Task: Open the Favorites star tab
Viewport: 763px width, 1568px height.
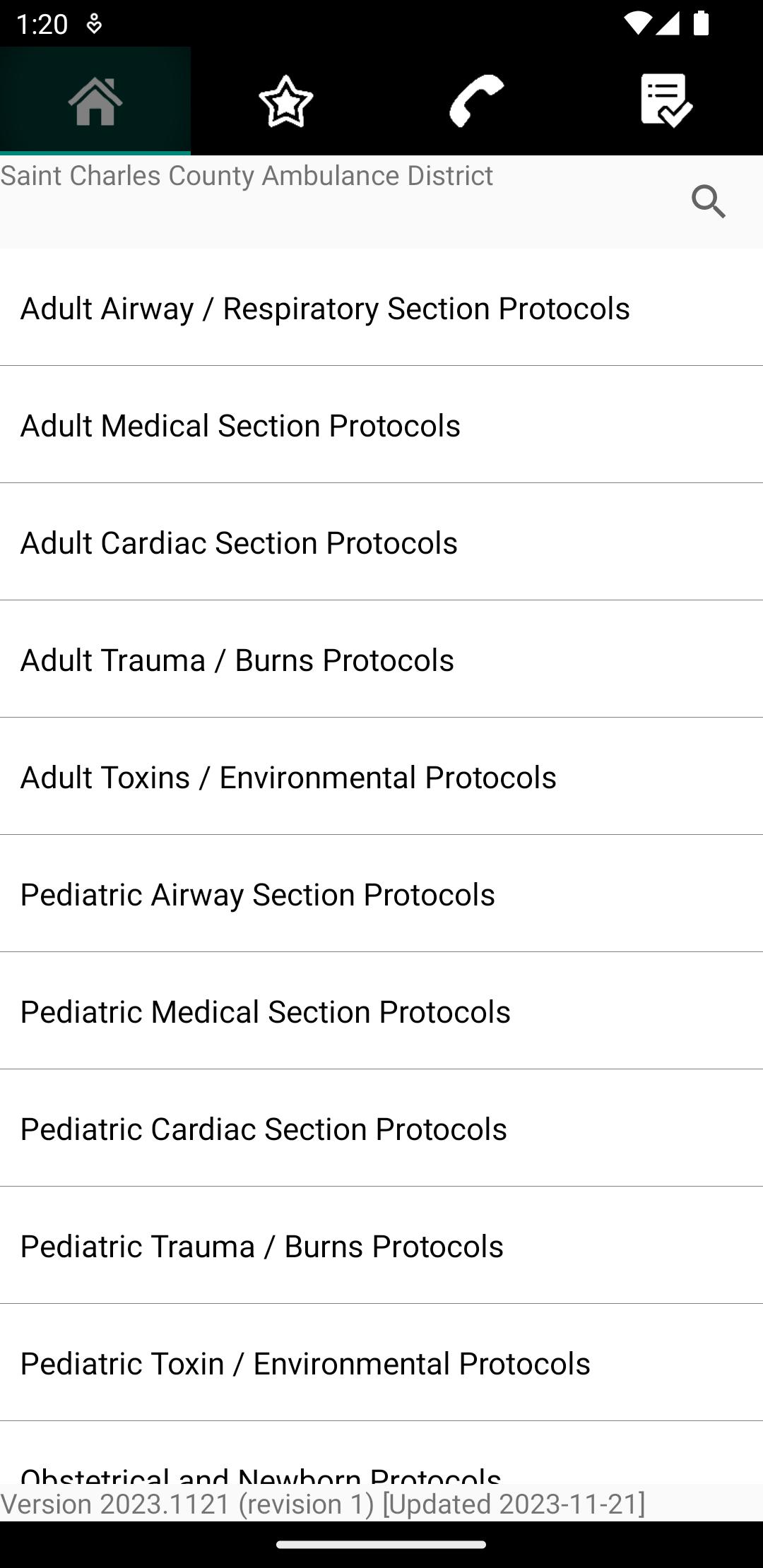Action: pyautogui.click(x=286, y=101)
